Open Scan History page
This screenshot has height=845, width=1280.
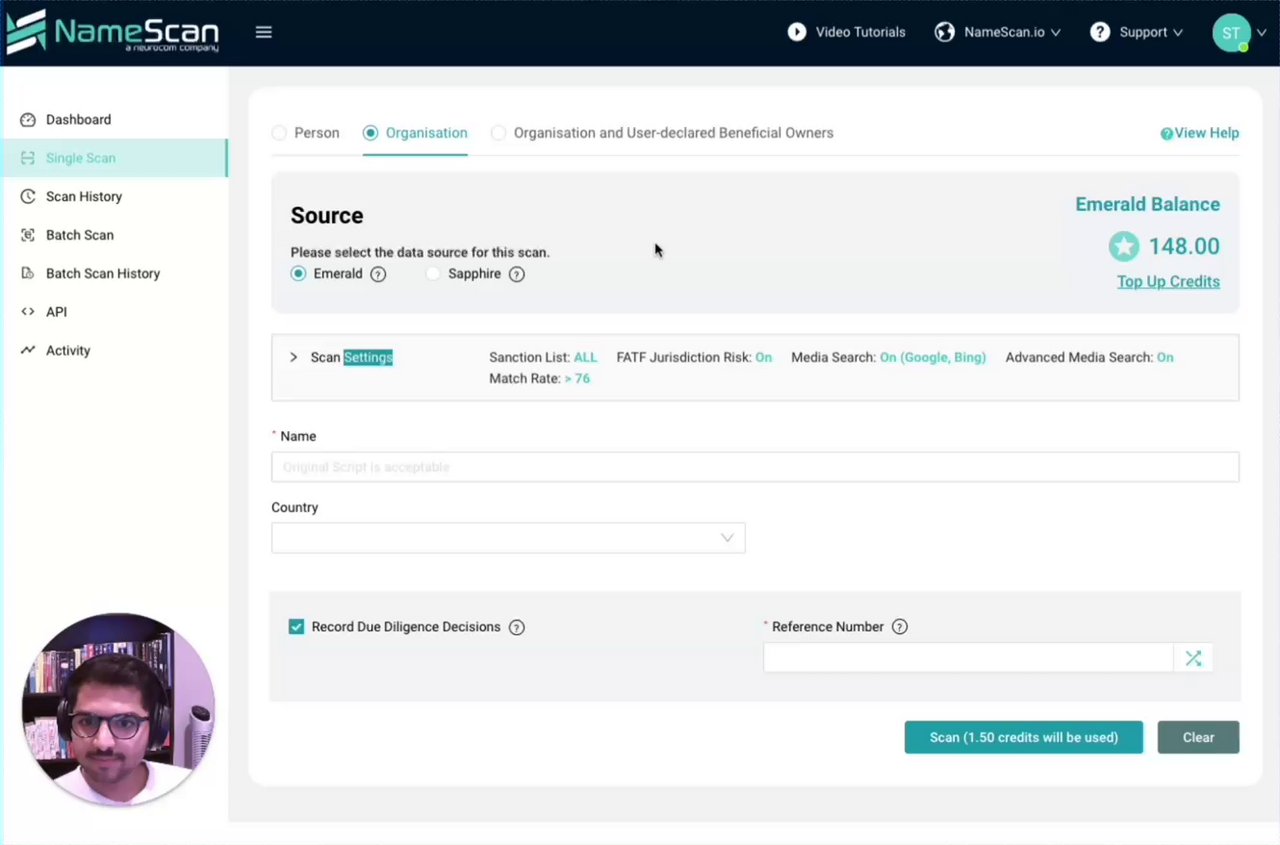(84, 197)
